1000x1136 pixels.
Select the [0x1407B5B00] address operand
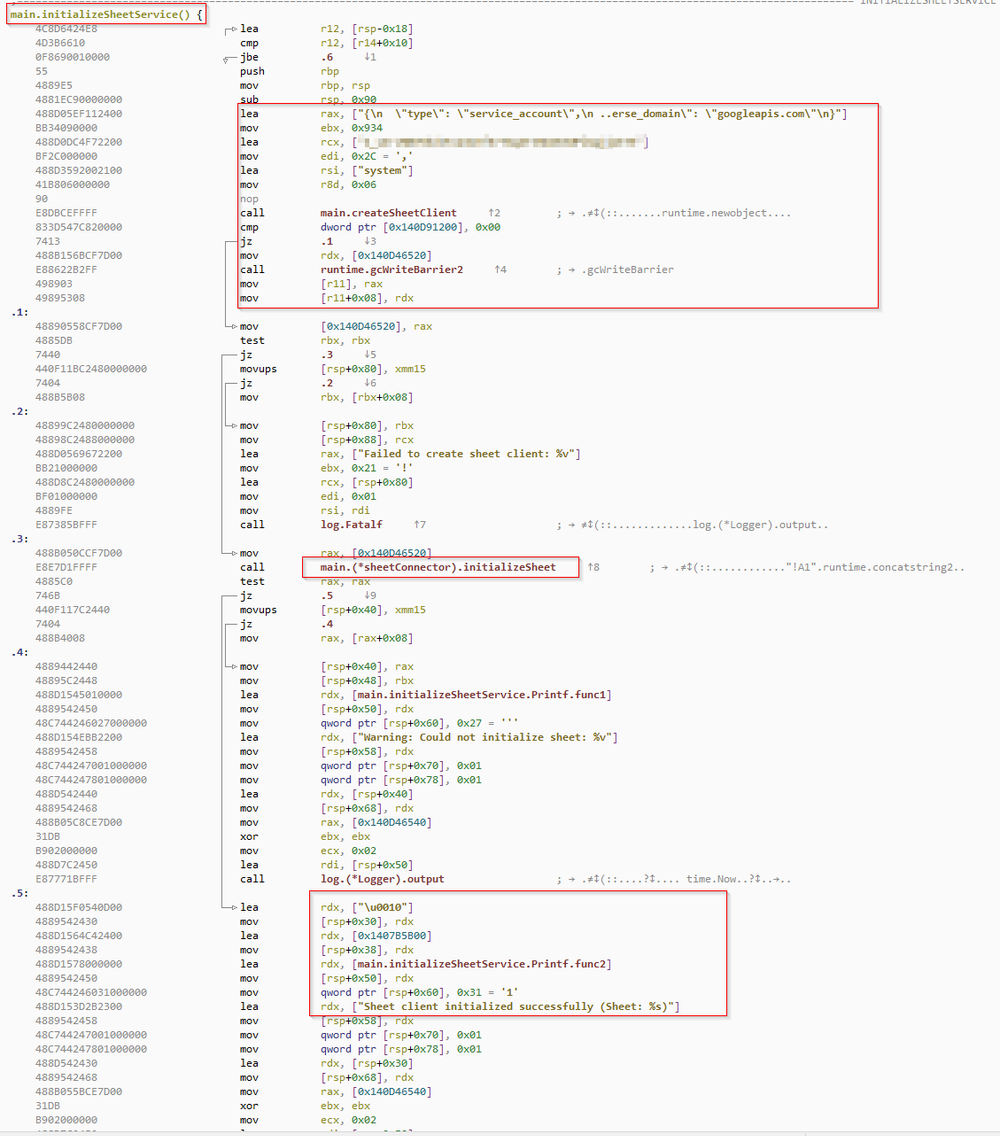click(391, 936)
